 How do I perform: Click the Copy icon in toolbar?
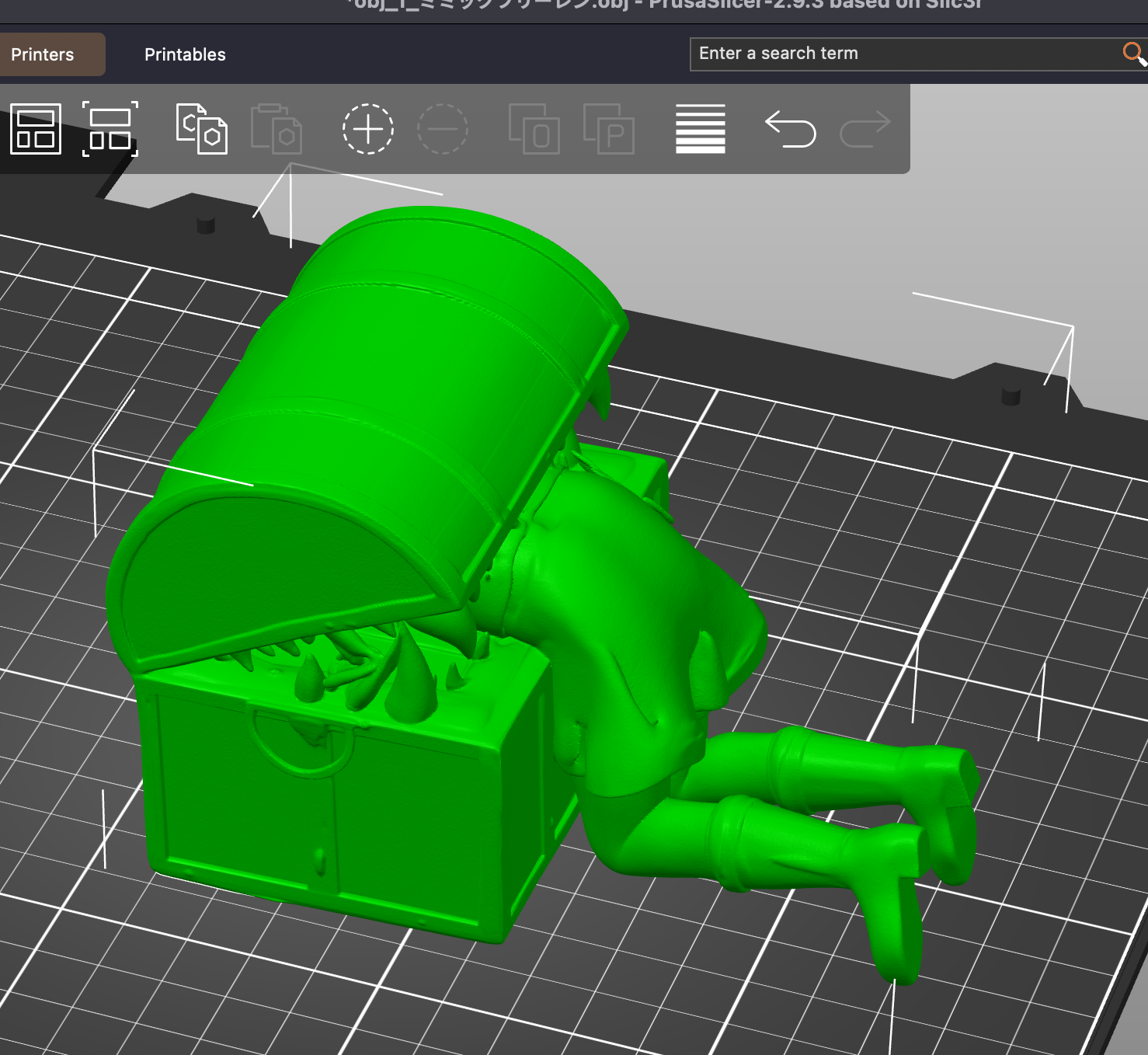pos(201,129)
